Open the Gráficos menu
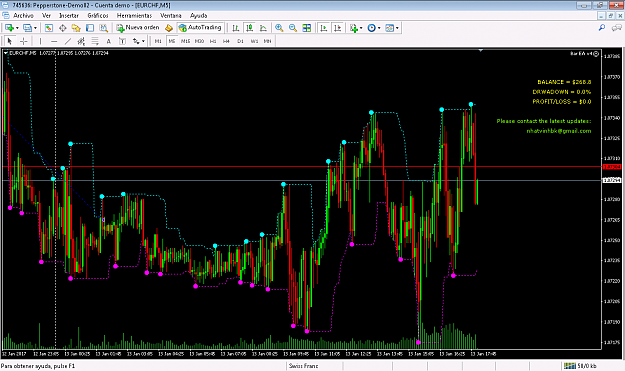The image size is (625, 371). click(98, 15)
